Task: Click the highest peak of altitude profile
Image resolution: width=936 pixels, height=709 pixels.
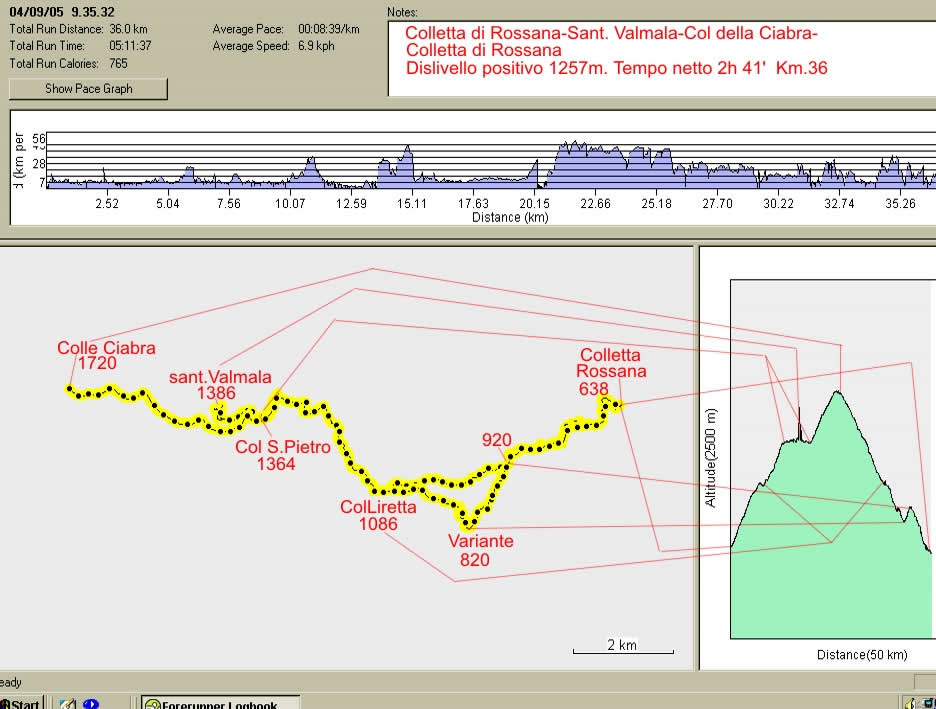Action: pos(838,391)
